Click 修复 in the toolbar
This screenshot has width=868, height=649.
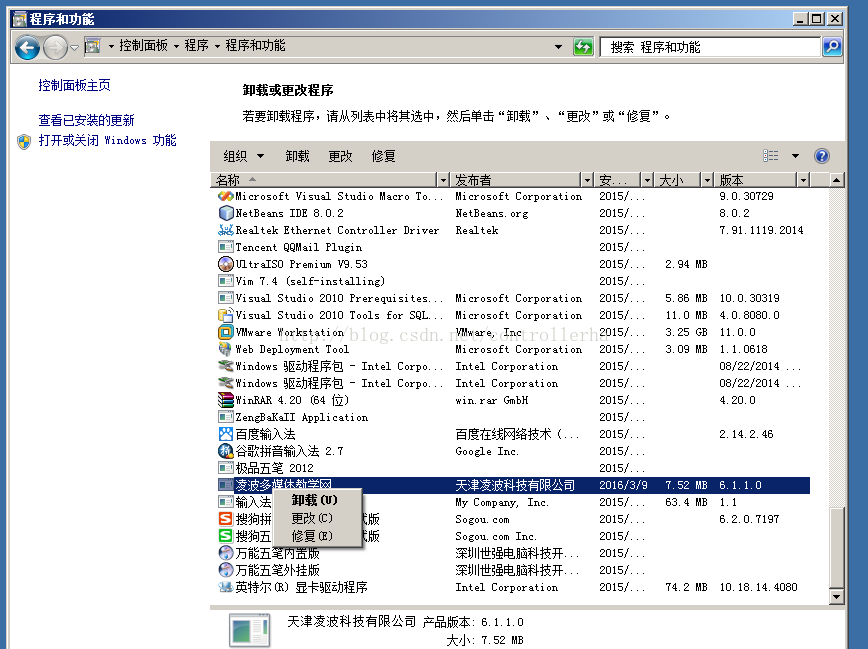[x=383, y=156]
